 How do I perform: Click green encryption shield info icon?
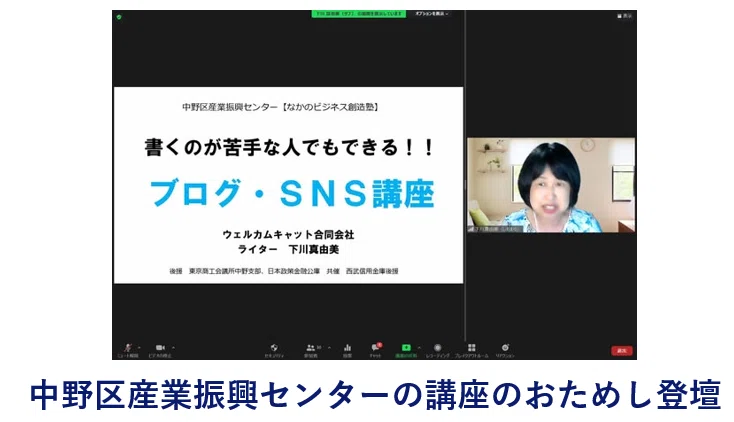(x=119, y=17)
